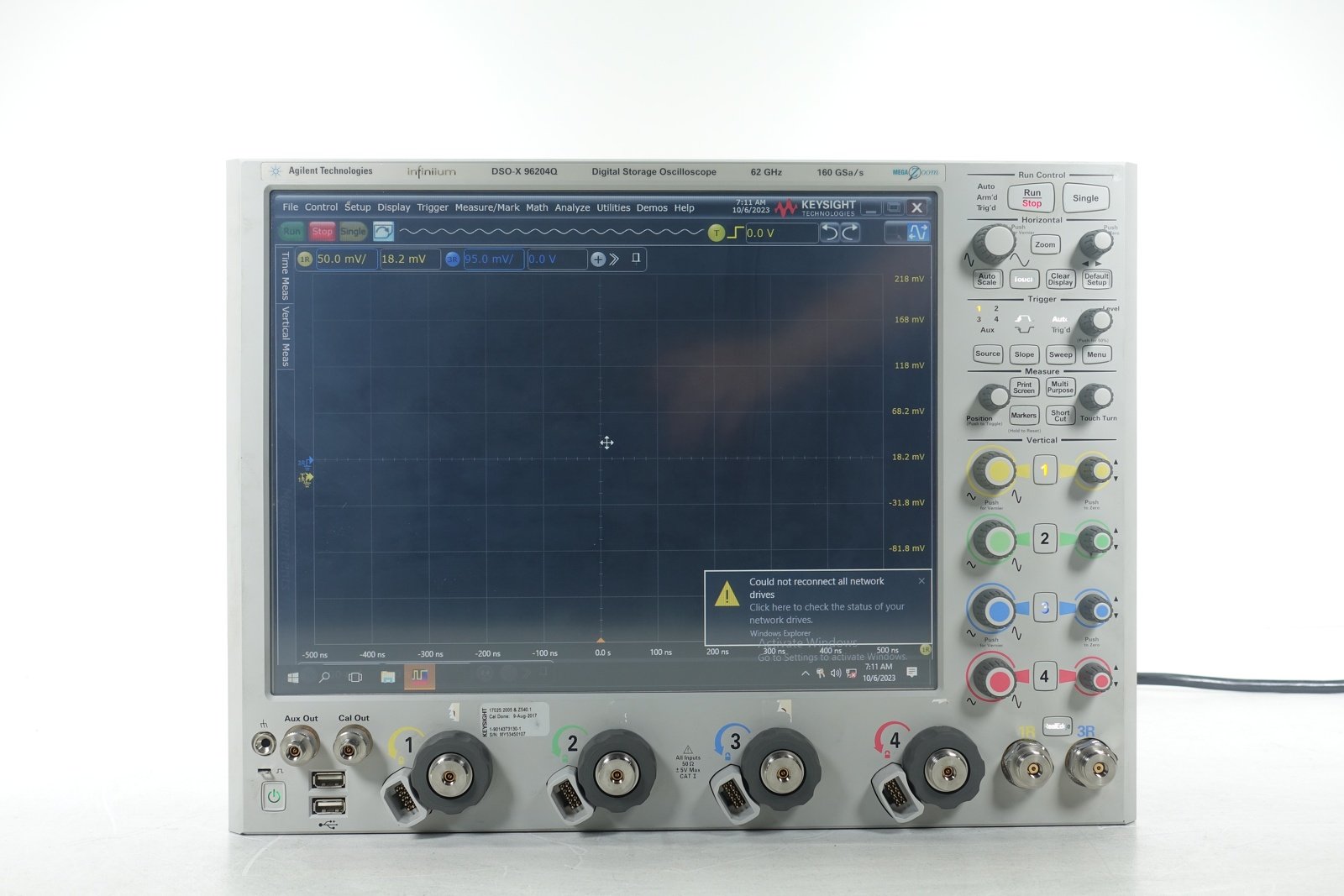Click the rising-edge trigger slope icon
Viewport: 1344px width, 896px height.
[735, 233]
